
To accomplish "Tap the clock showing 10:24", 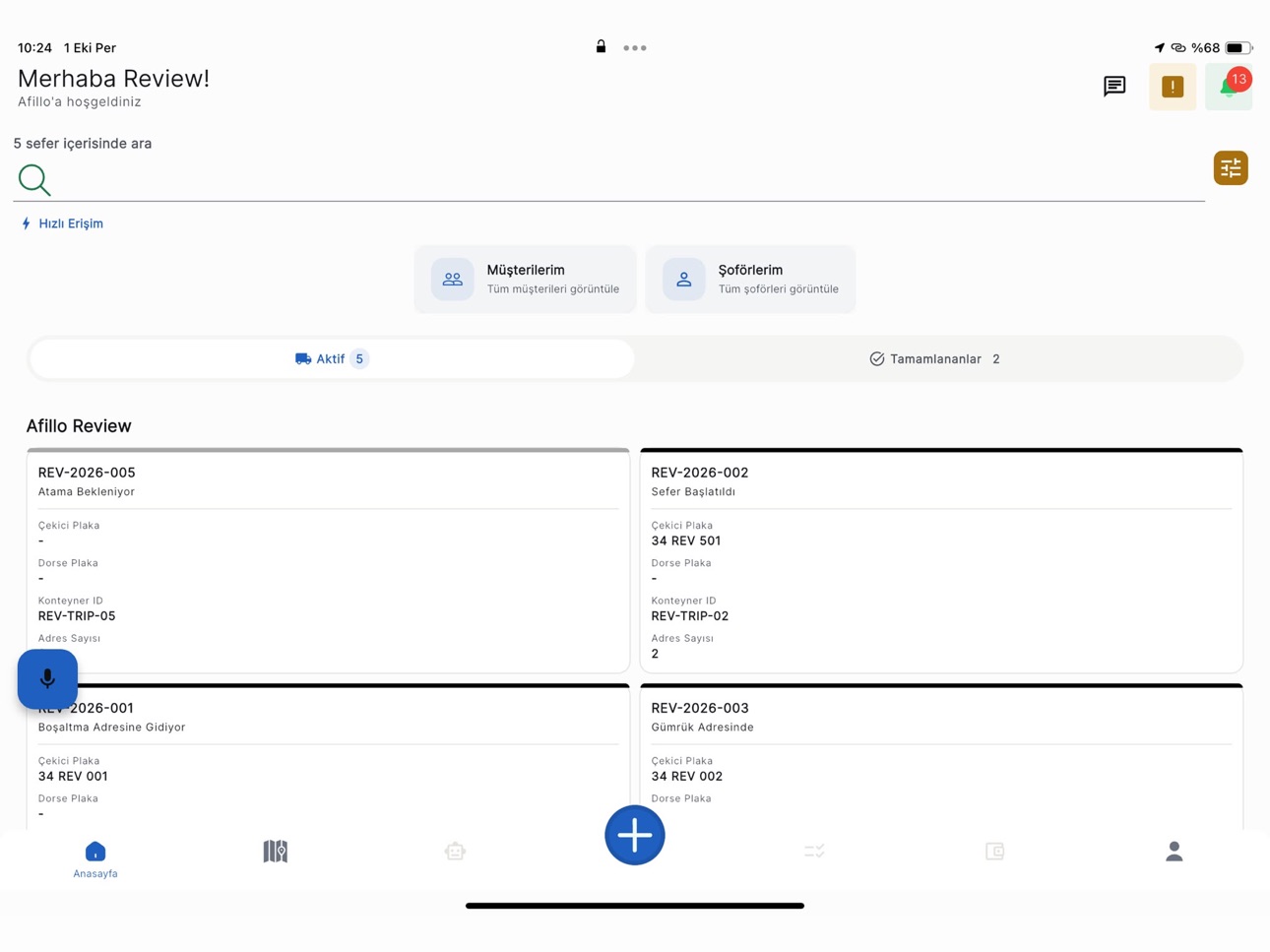I will coord(34,47).
